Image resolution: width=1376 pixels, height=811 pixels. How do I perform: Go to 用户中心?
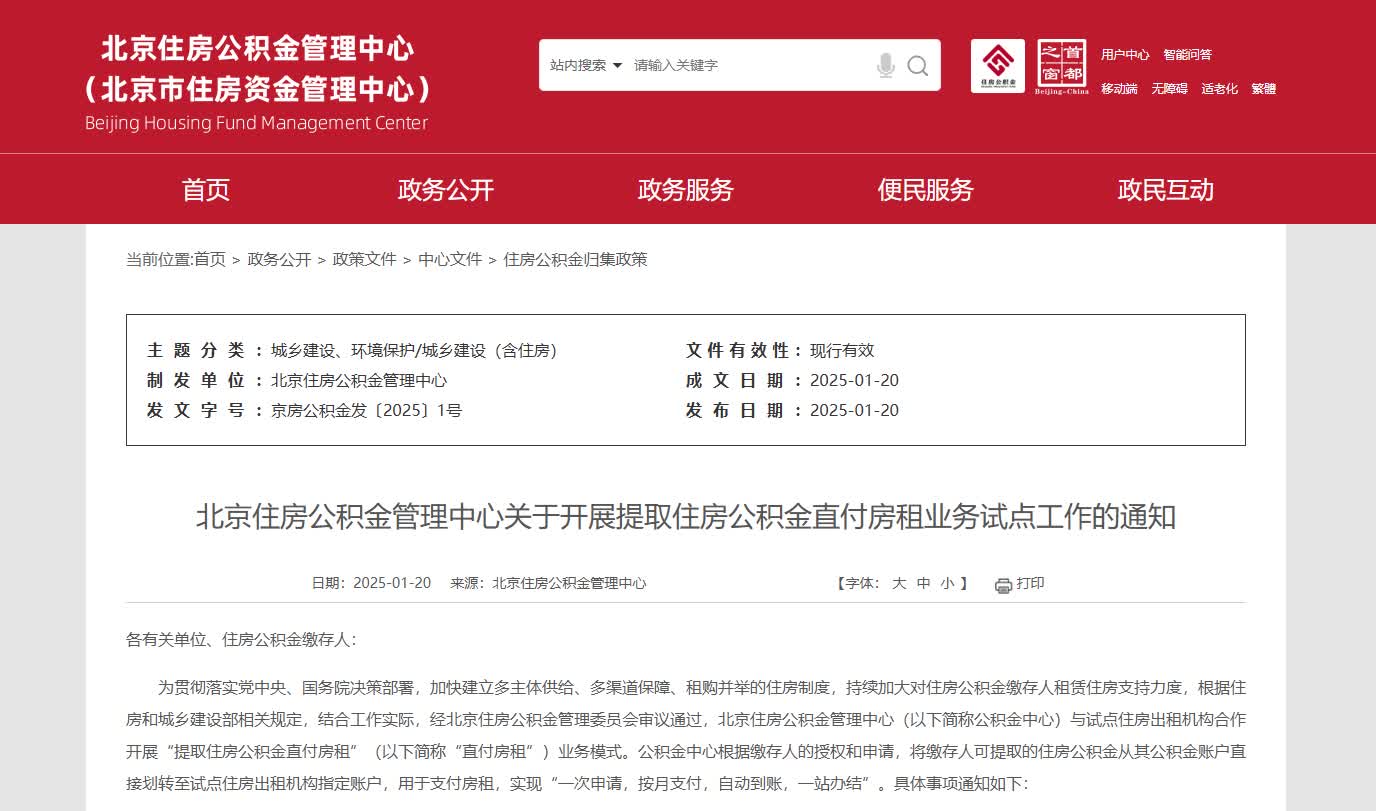[1125, 55]
